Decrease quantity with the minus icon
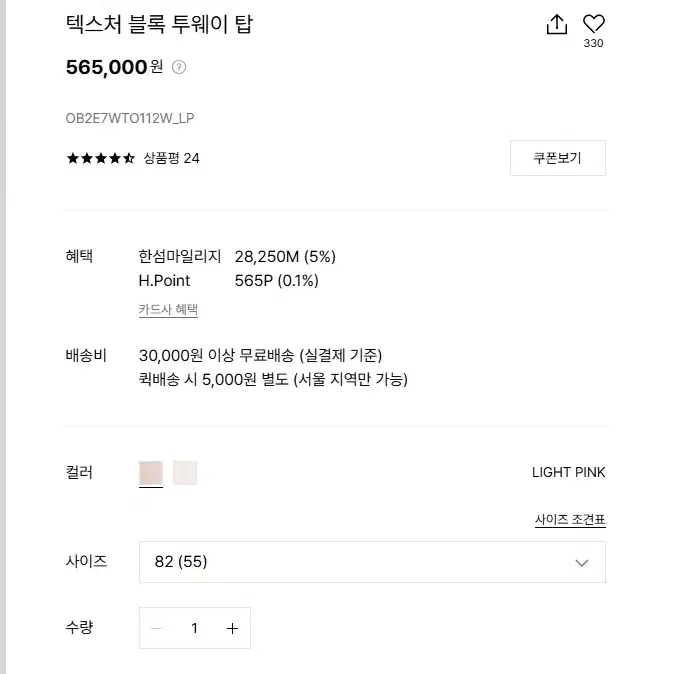 click(x=156, y=628)
